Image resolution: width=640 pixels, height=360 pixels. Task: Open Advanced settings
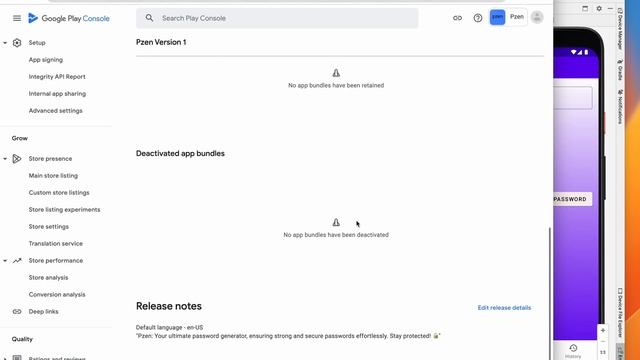pyautogui.click(x=56, y=111)
